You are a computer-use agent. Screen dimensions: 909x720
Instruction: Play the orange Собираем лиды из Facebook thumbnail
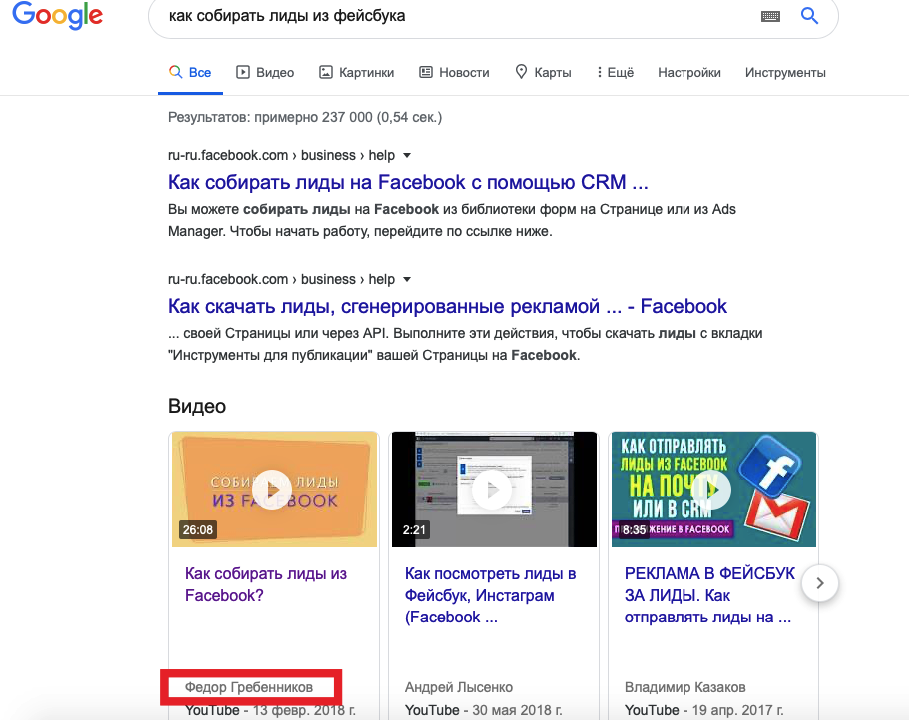pos(274,489)
